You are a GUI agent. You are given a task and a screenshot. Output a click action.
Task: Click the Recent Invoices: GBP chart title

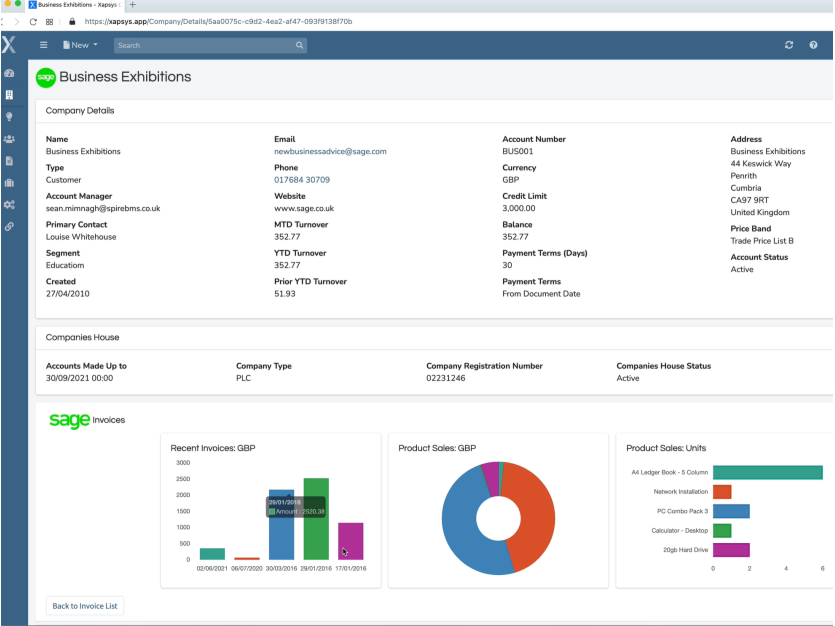(213, 448)
